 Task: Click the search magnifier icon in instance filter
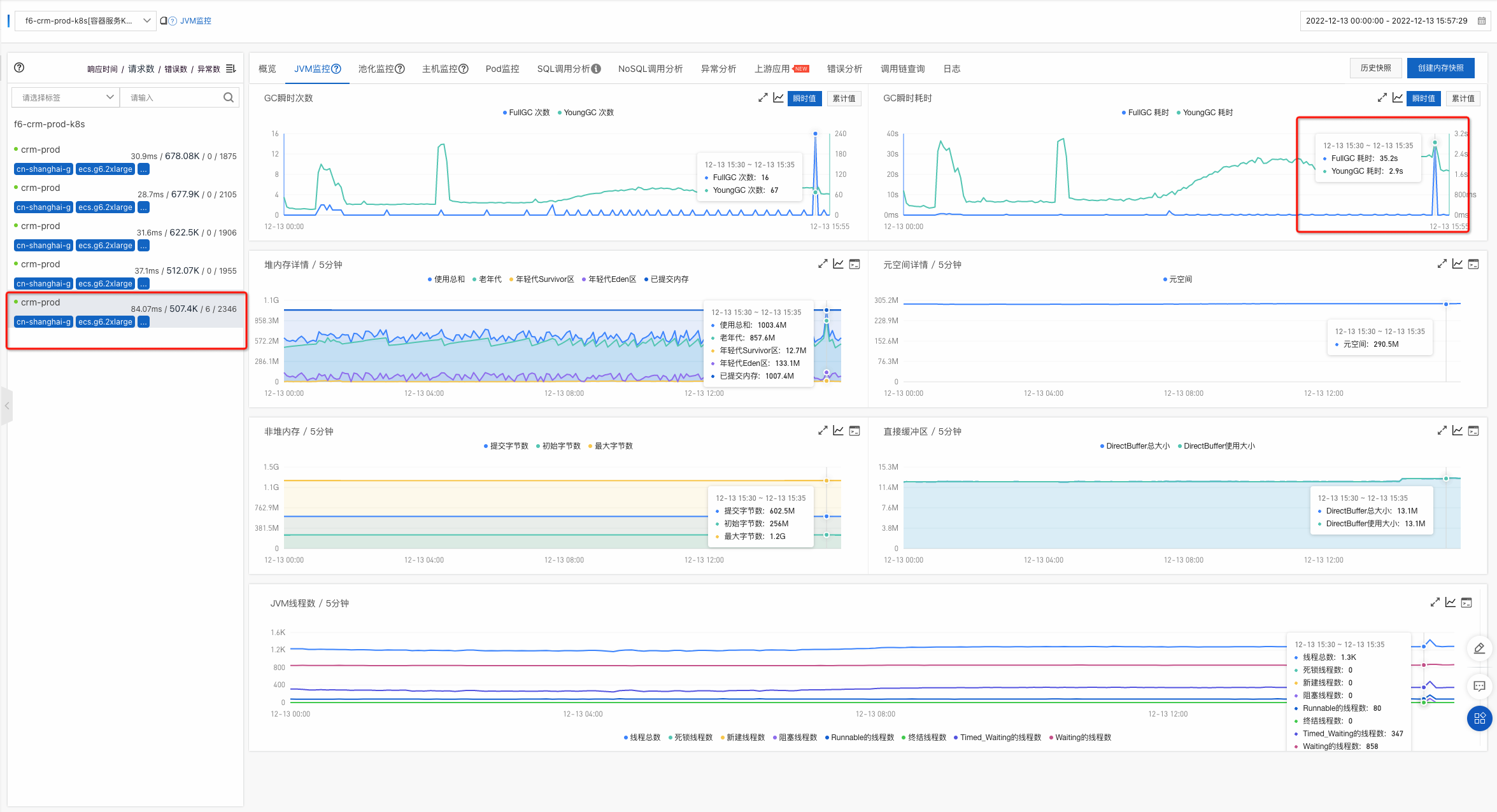[229, 97]
